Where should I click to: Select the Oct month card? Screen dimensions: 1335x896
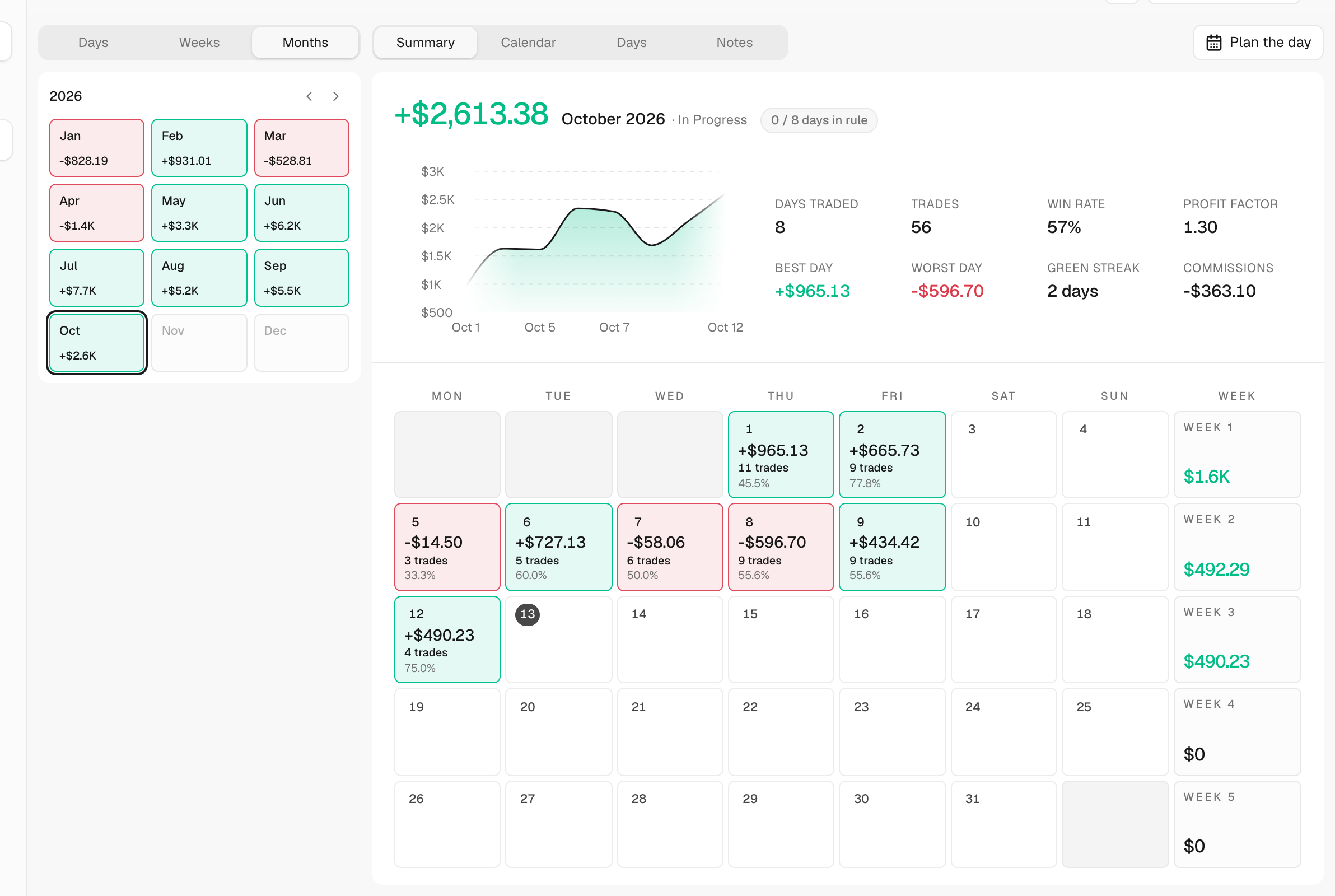pyautogui.click(x=96, y=343)
